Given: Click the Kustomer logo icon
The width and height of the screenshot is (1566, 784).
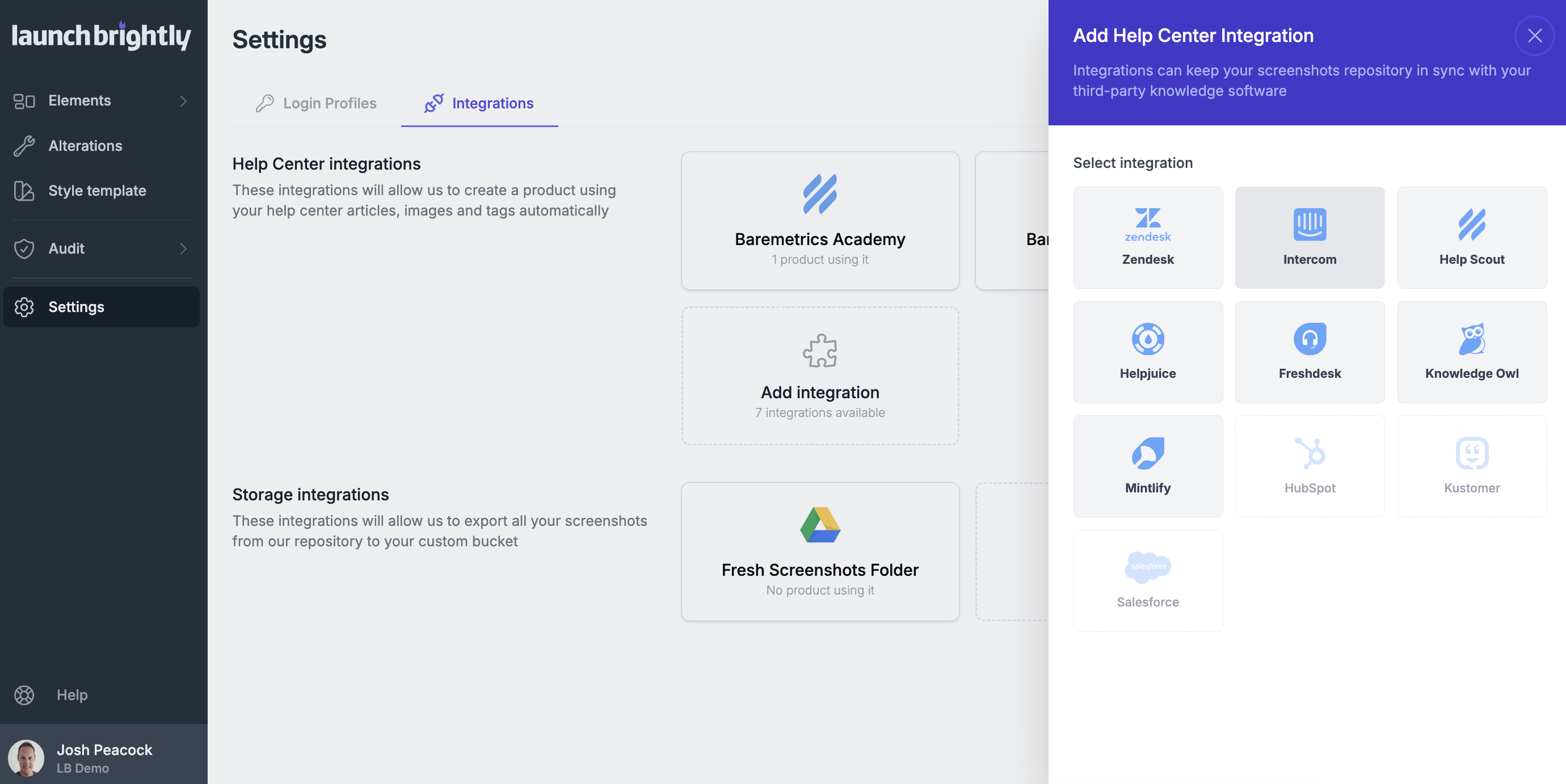Looking at the screenshot, I should pyautogui.click(x=1472, y=453).
